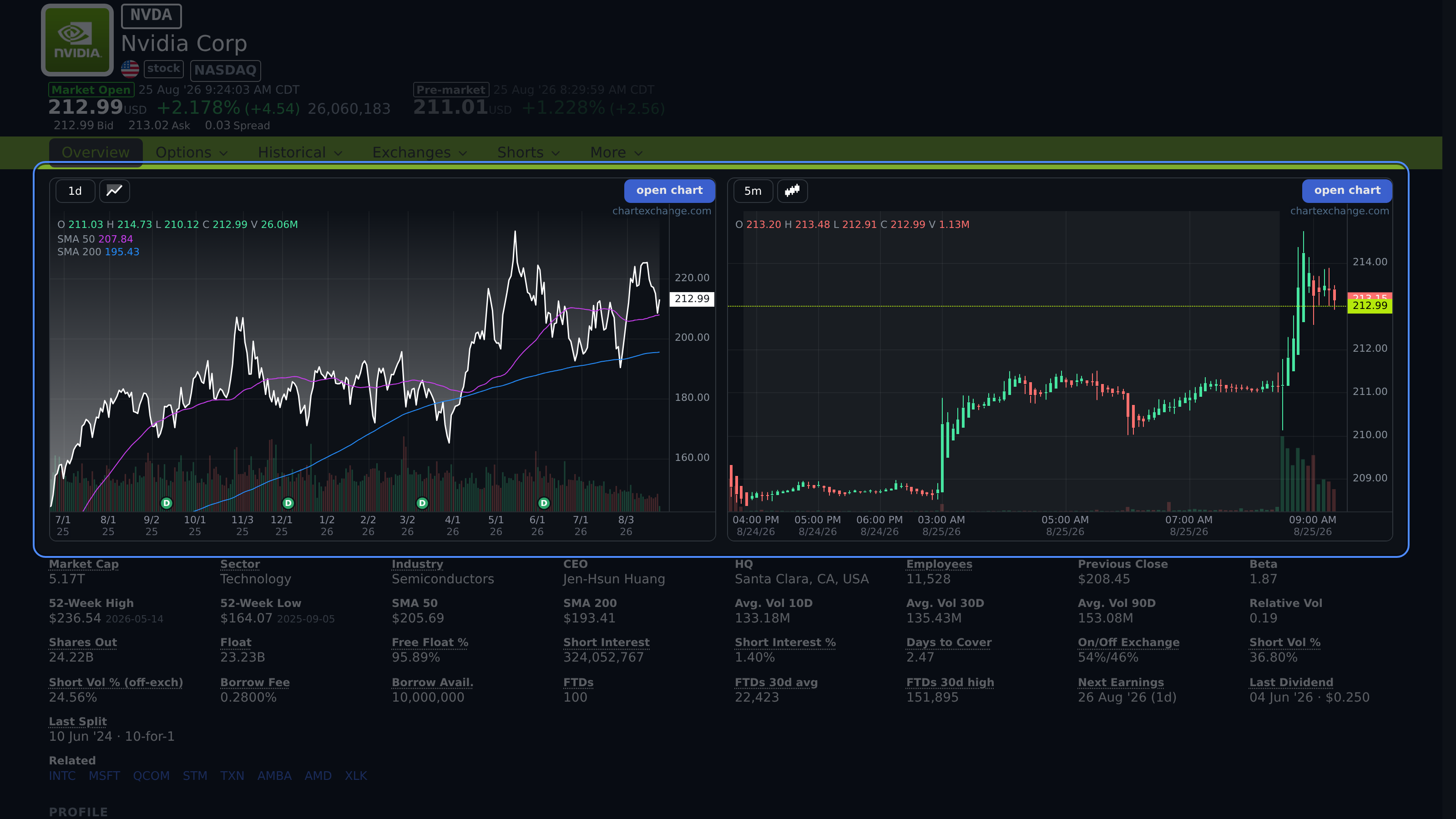The height and width of the screenshot is (819, 1456).
Task: Open chart for the 5-minute view
Action: pos(1347,191)
